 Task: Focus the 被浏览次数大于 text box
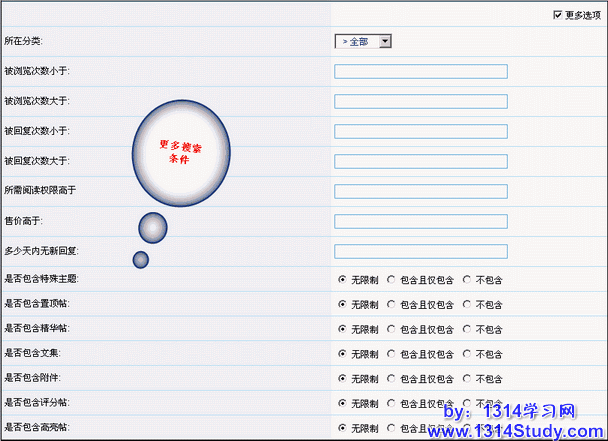click(420, 101)
